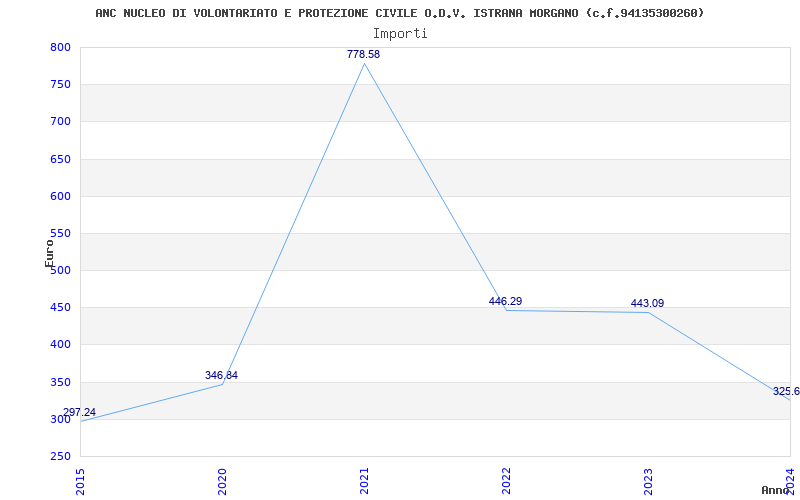Click the 650 y-axis tick label

pyautogui.click(x=60, y=159)
